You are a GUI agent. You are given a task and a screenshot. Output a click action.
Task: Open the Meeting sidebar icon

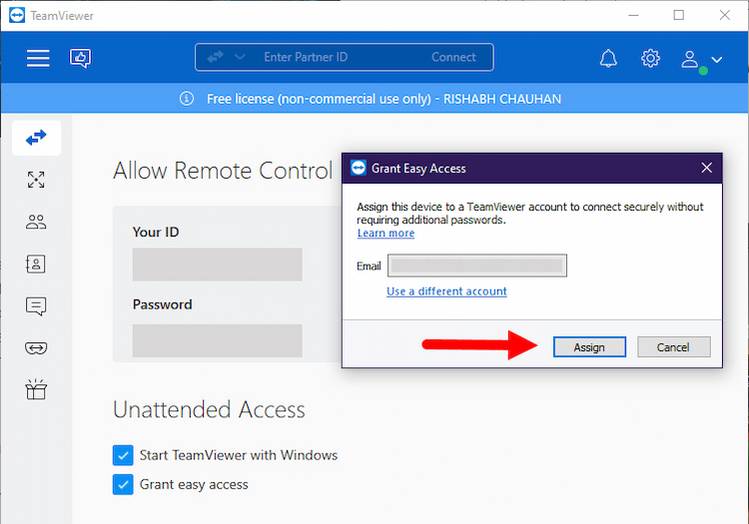point(36,222)
